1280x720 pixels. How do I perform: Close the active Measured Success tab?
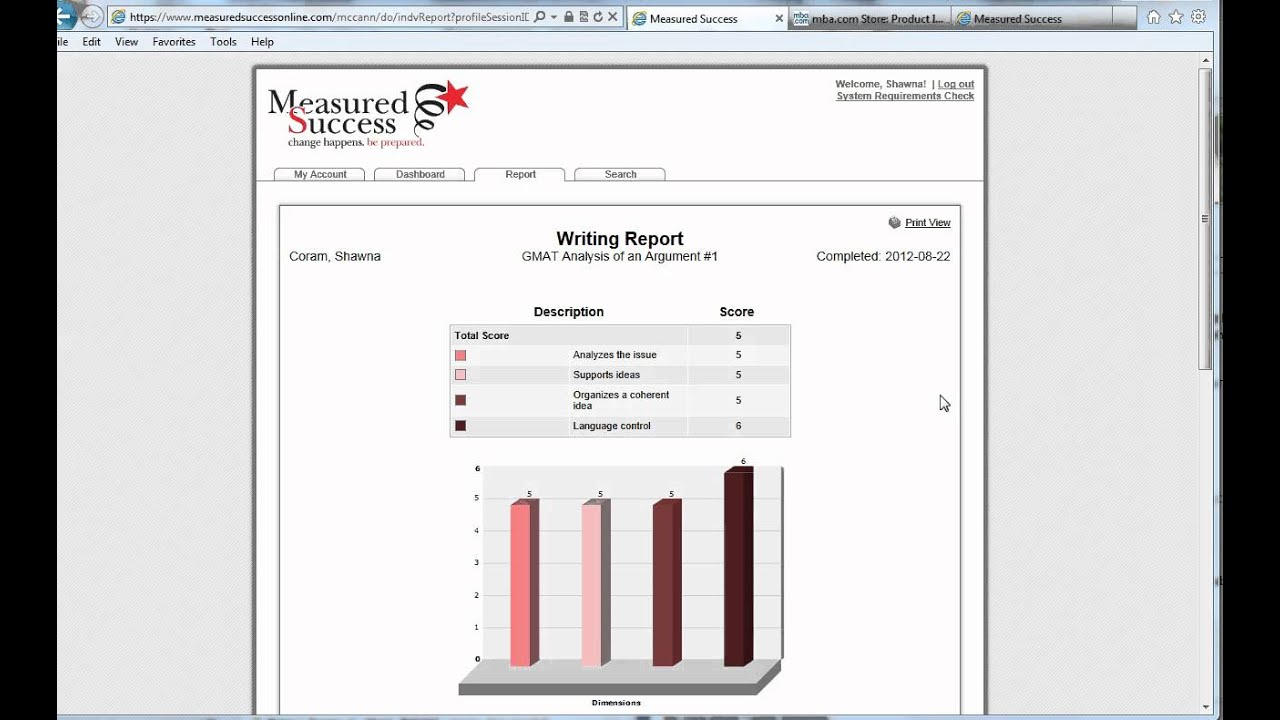779,18
